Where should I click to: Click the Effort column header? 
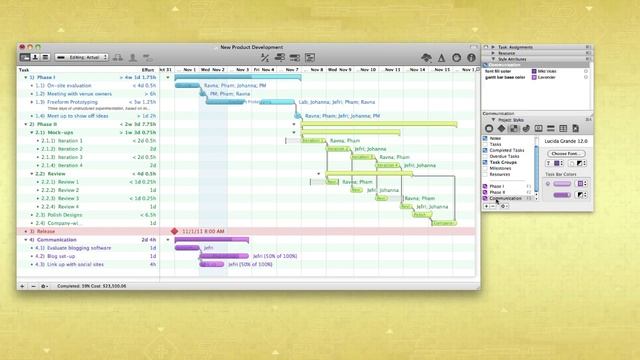(148, 70)
